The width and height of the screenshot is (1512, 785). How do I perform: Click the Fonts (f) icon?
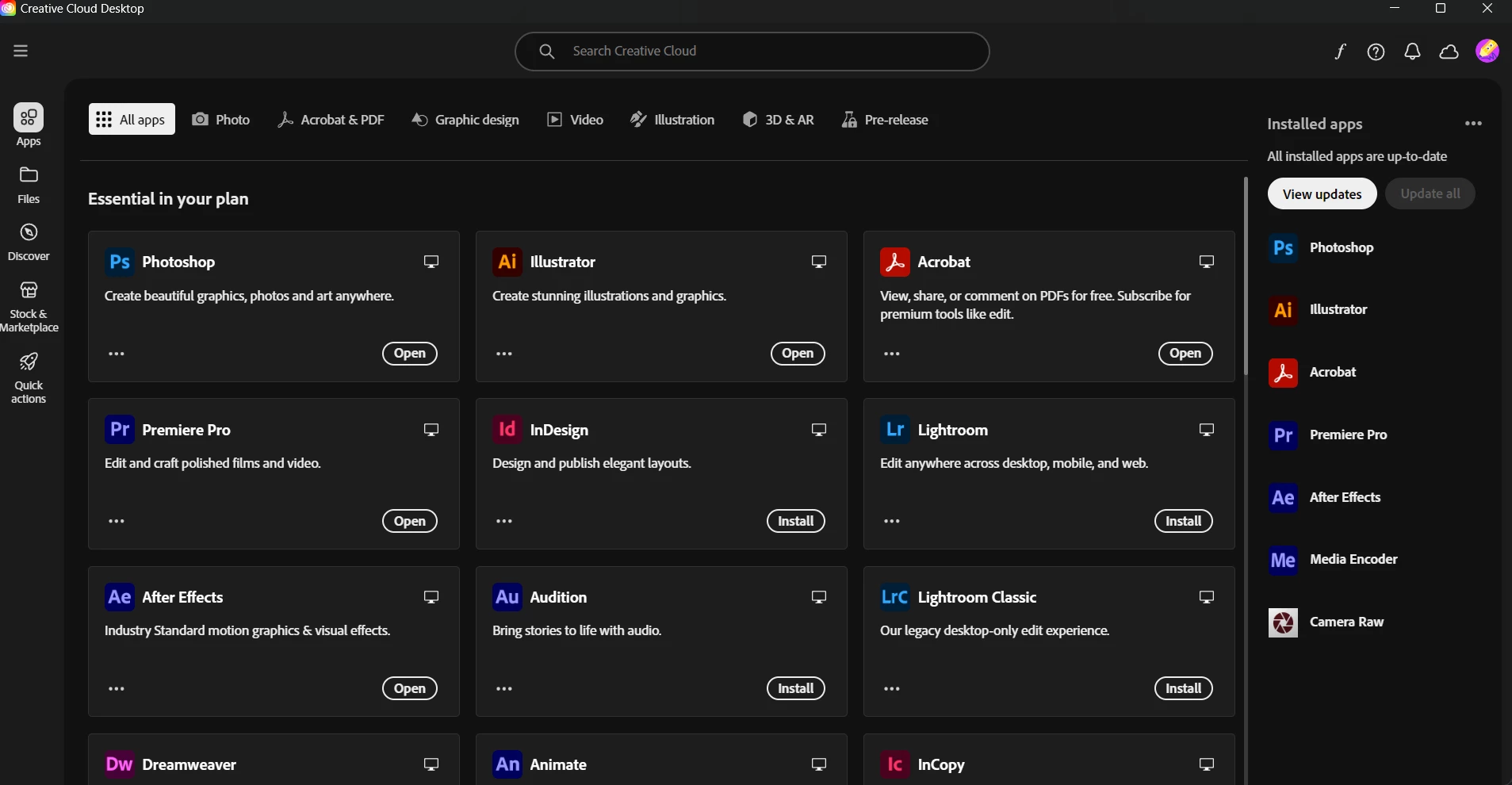pos(1340,52)
